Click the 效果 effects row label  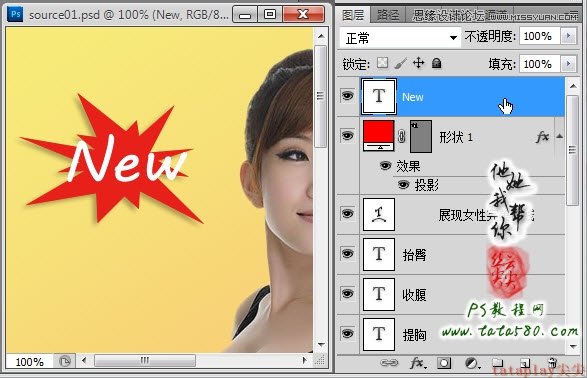[x=408, y=166]
